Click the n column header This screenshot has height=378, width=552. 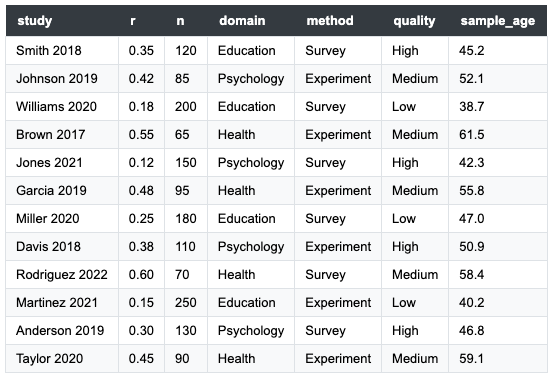(186, 21)
